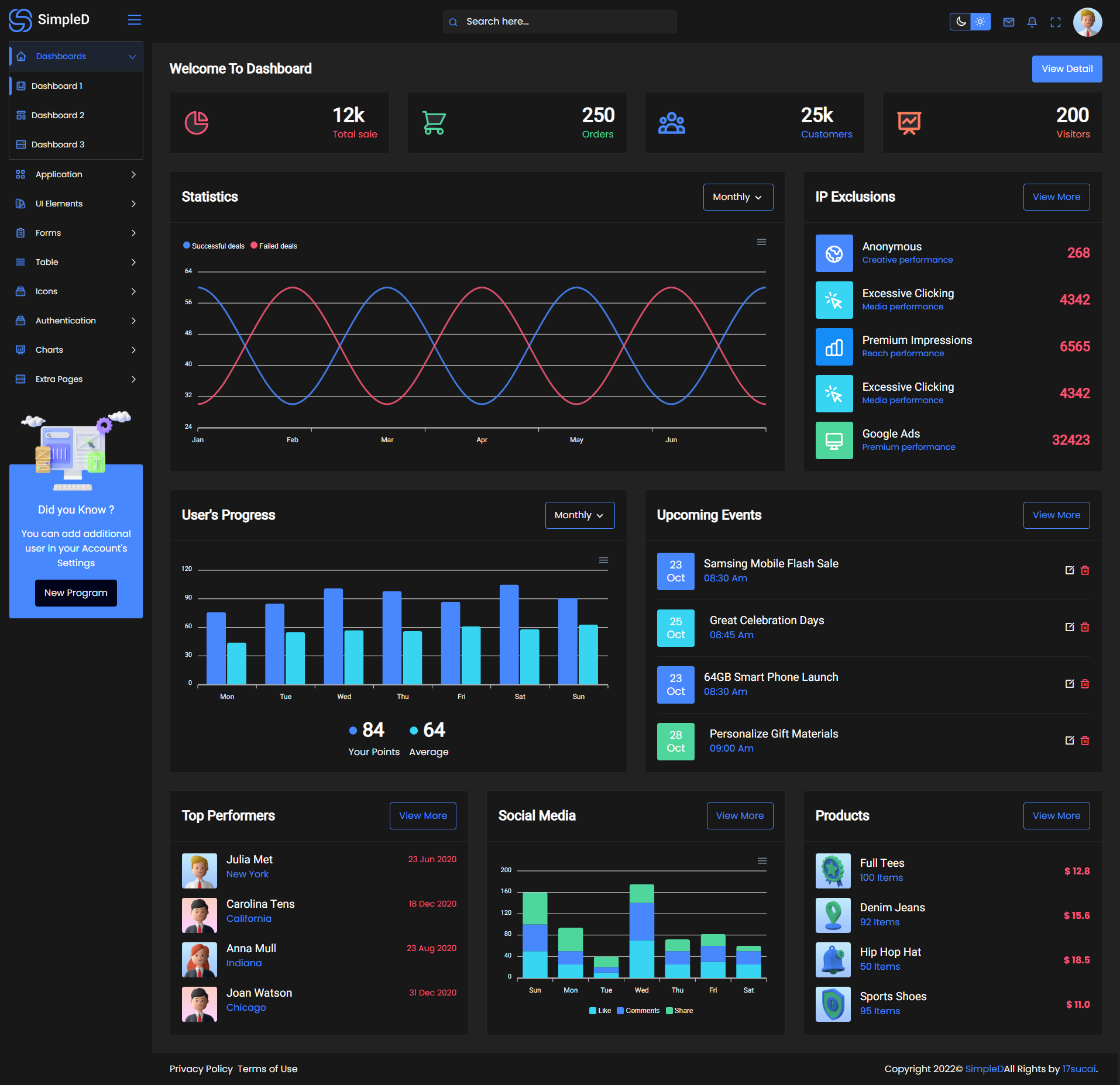Toggle Failed deals legend series
This screenshot has height=1085, width=1120.
click(274, 246)
